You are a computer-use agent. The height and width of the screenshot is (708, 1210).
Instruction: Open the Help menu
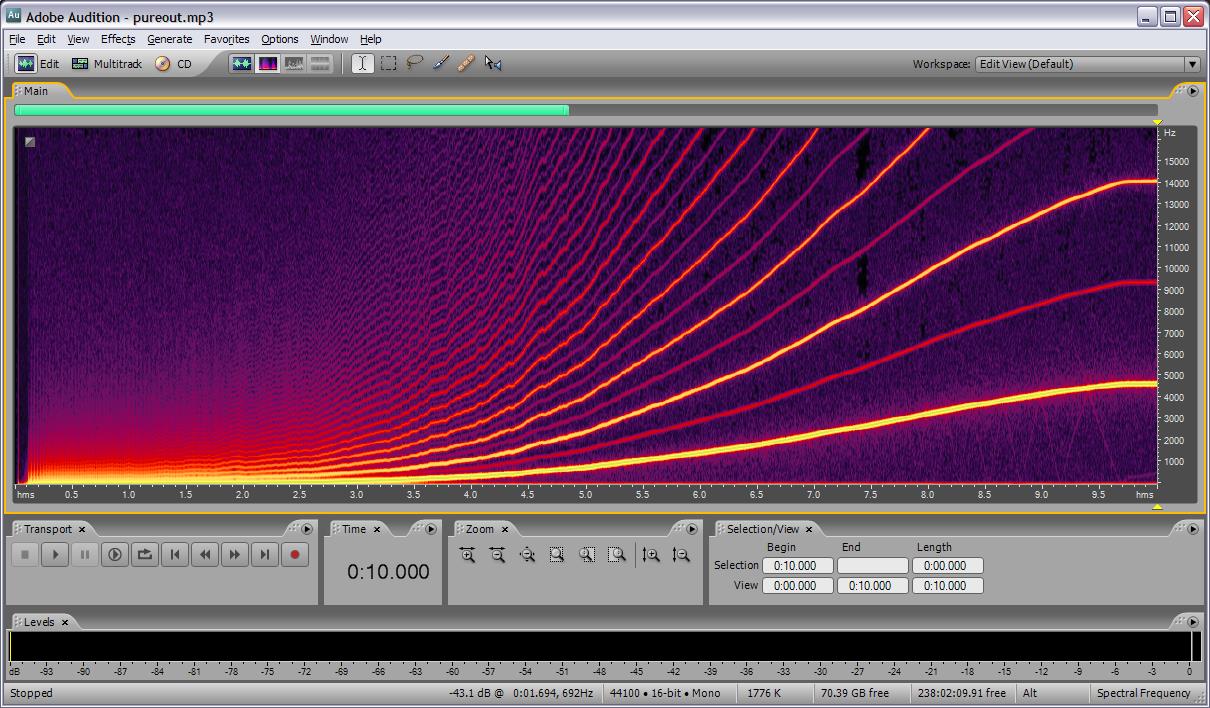(x=371, y=39)
